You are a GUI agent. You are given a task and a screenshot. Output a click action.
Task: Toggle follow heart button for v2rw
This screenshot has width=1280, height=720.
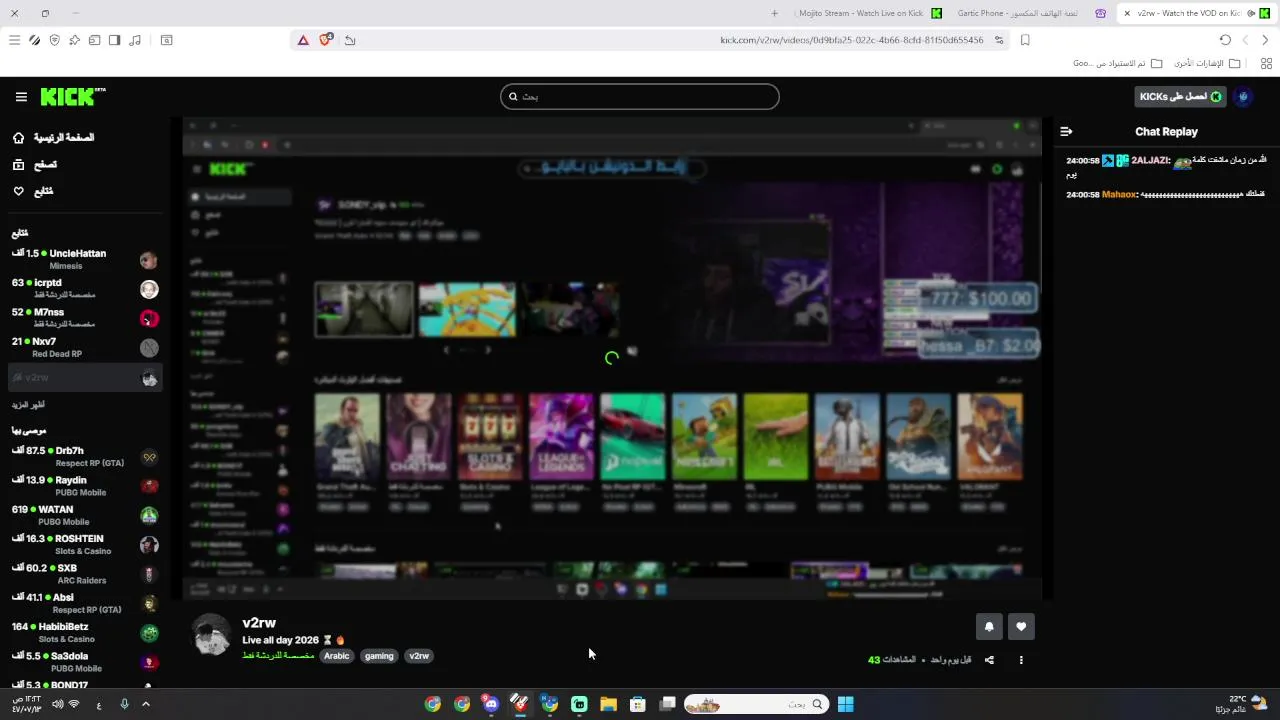point(1021,627)
